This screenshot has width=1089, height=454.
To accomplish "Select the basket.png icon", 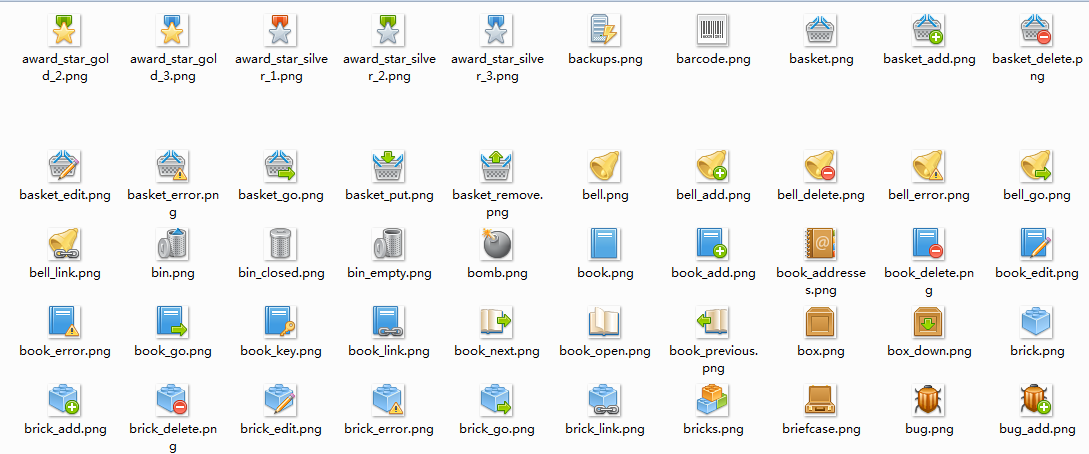I will tap(821, 29).
